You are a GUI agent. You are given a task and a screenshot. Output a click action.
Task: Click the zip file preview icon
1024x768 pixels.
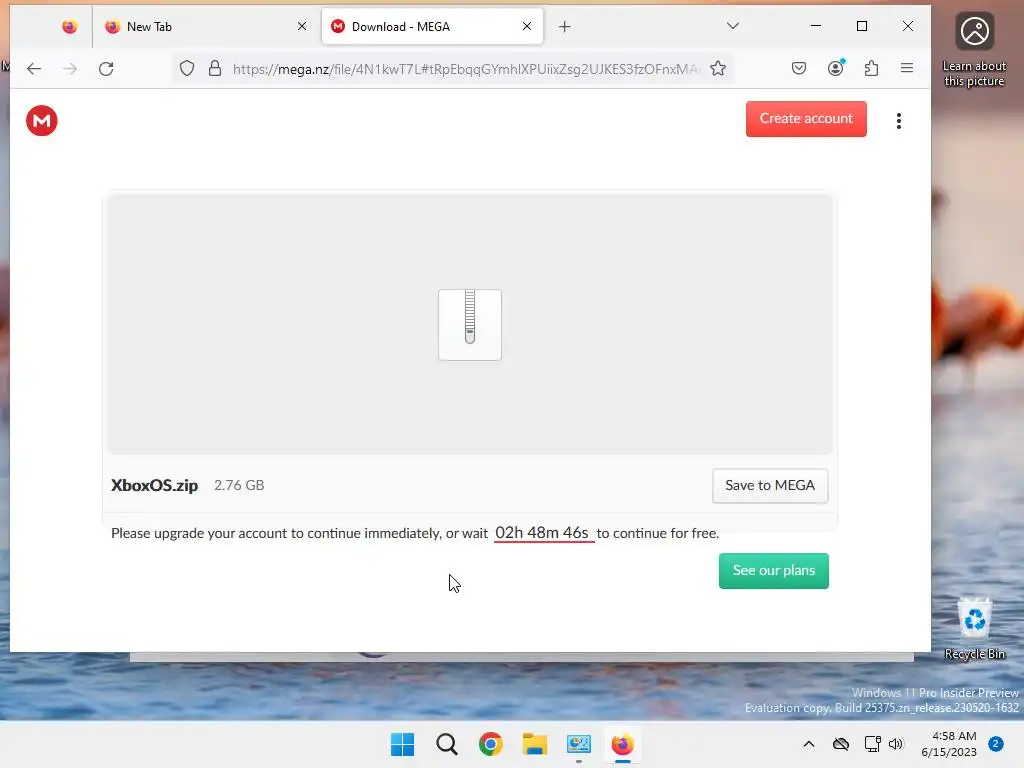point(470,325)
